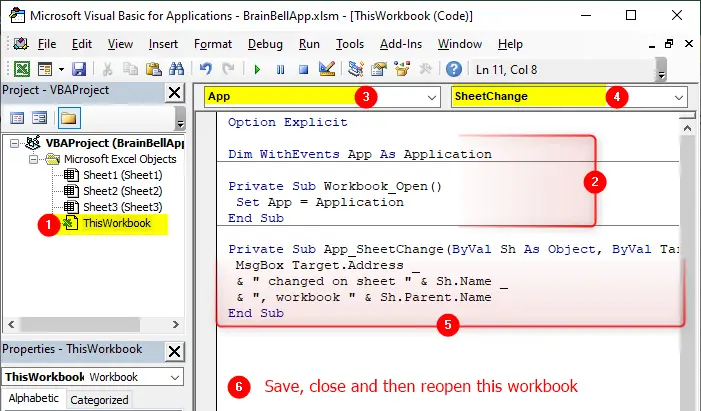The image size is (701, 411).
Task: Open the Insert menu
Action: point(163,44)
